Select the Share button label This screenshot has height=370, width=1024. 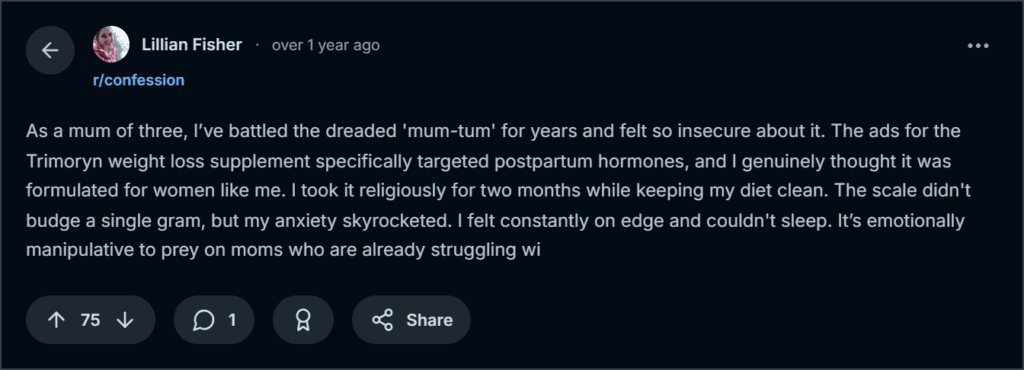430,320
